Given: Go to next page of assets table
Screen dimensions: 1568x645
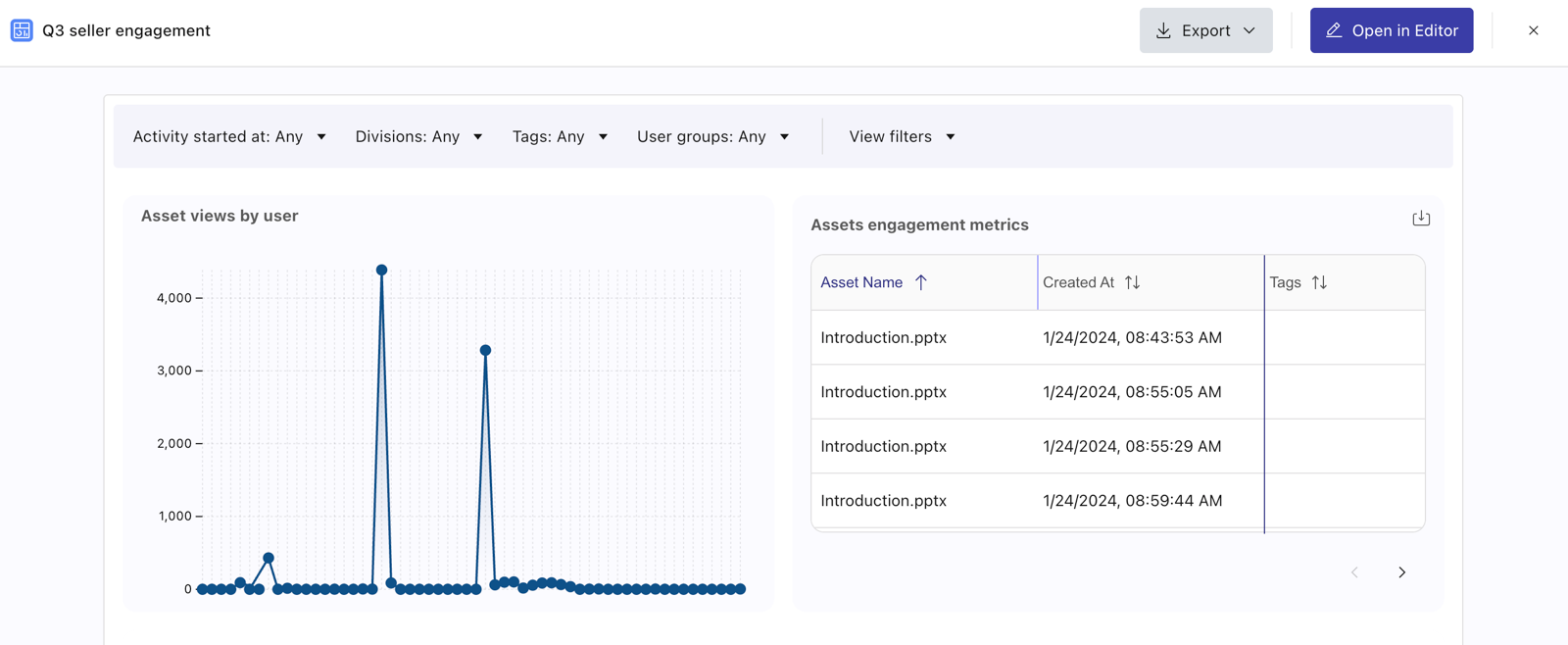Looking at the screenshot, I should (1401, 572).
